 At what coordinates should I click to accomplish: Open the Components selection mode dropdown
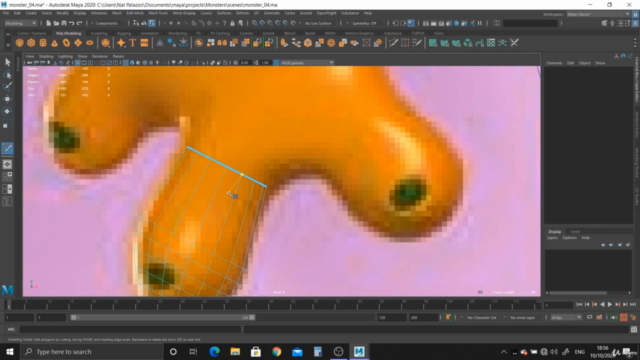click(x=109, y=23)
